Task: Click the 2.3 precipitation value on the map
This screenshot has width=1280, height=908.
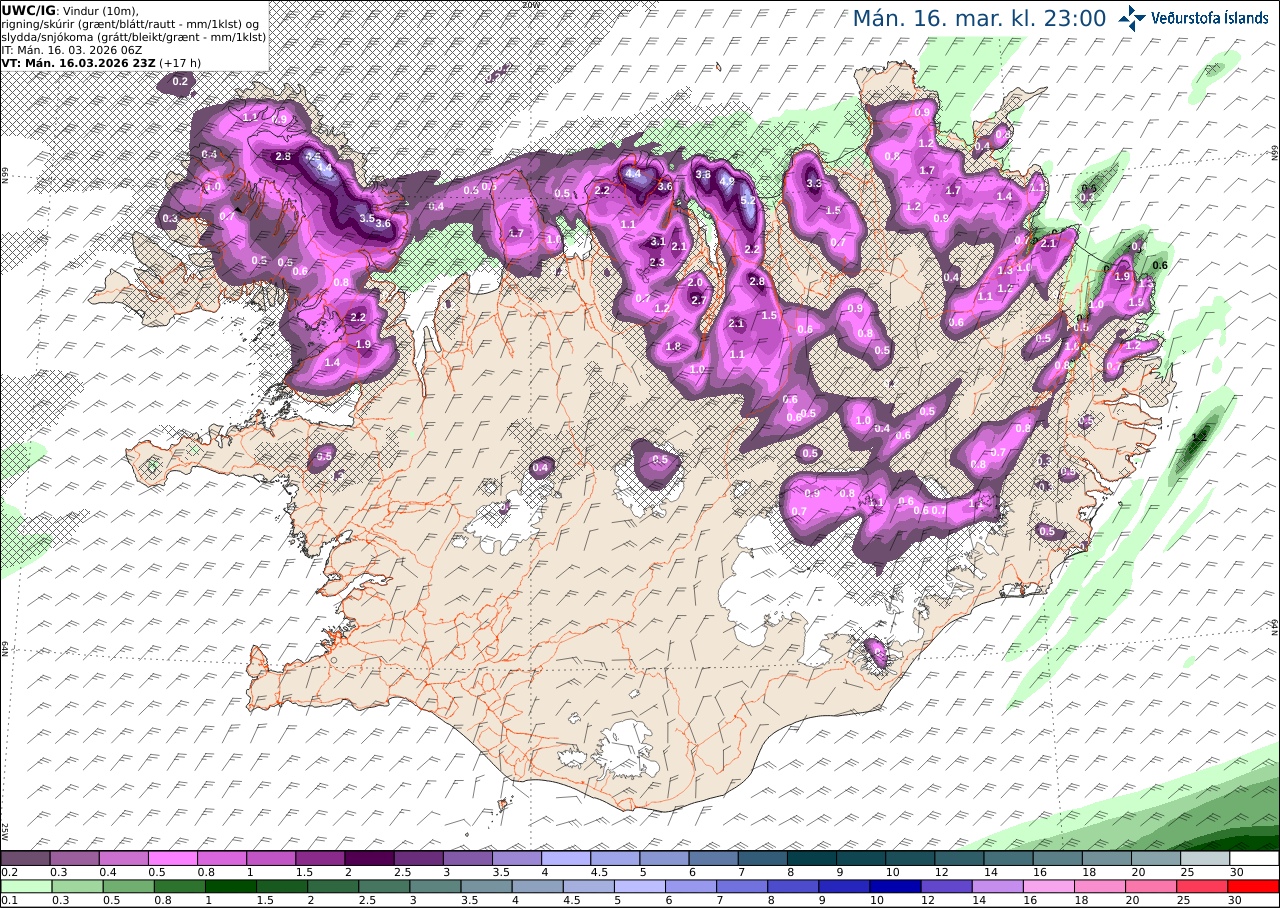Action: coord(657,262)
